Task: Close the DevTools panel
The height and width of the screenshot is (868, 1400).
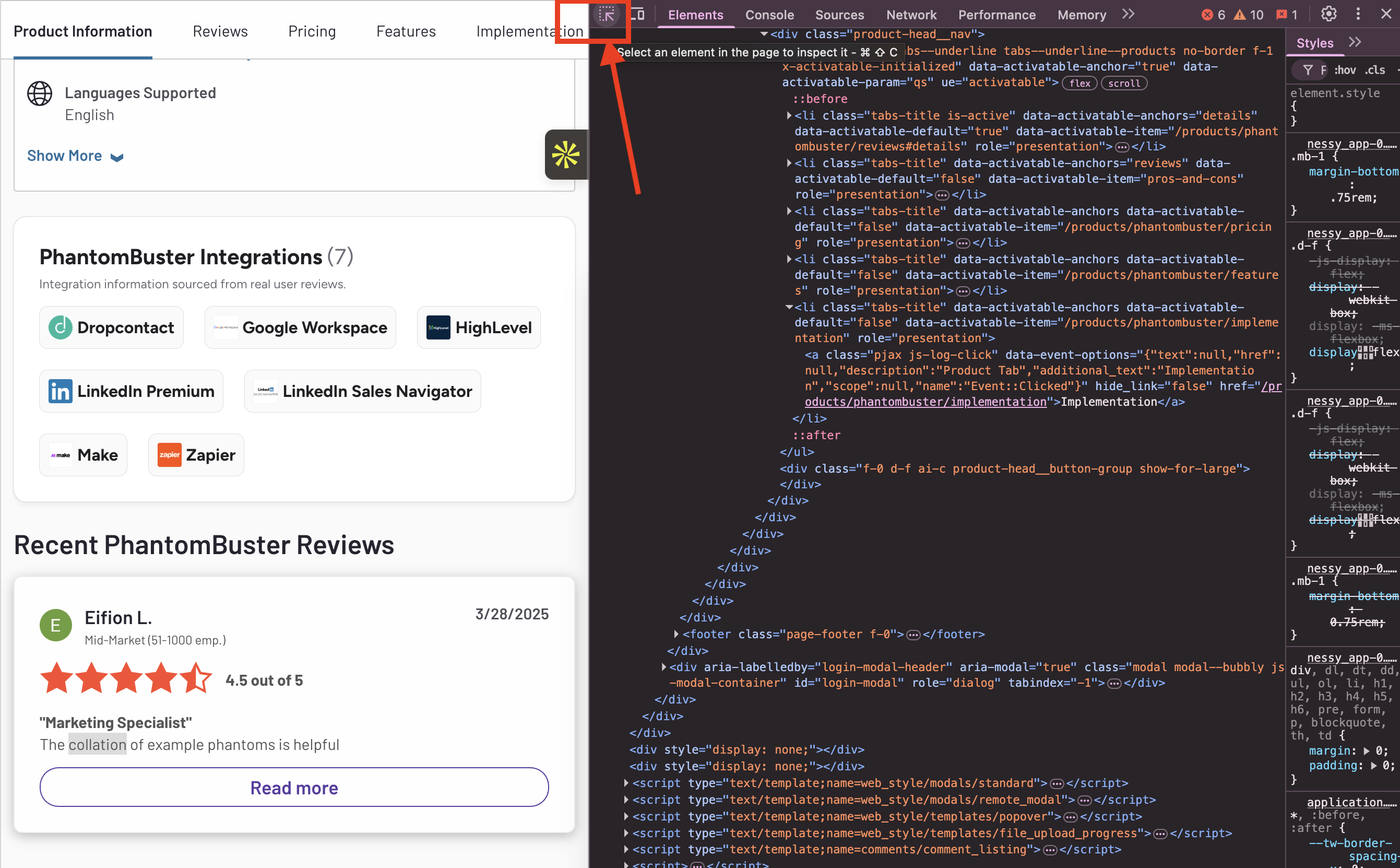Action: (1386, 14)
